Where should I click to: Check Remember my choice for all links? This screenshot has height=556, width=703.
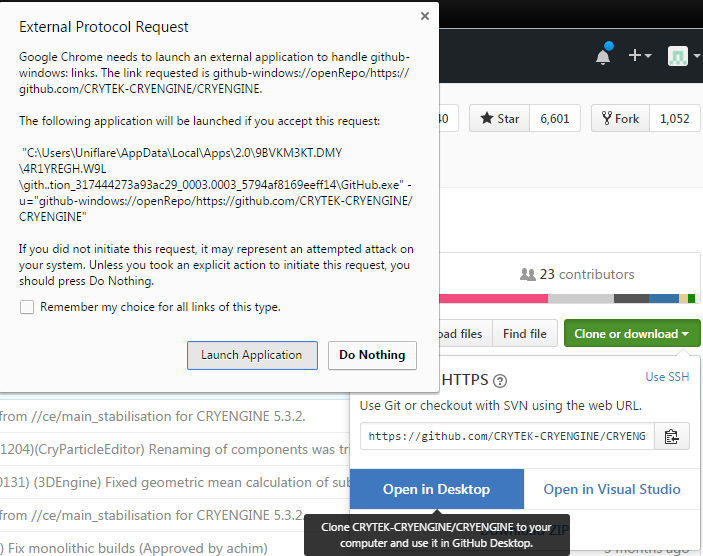(27, 307)
